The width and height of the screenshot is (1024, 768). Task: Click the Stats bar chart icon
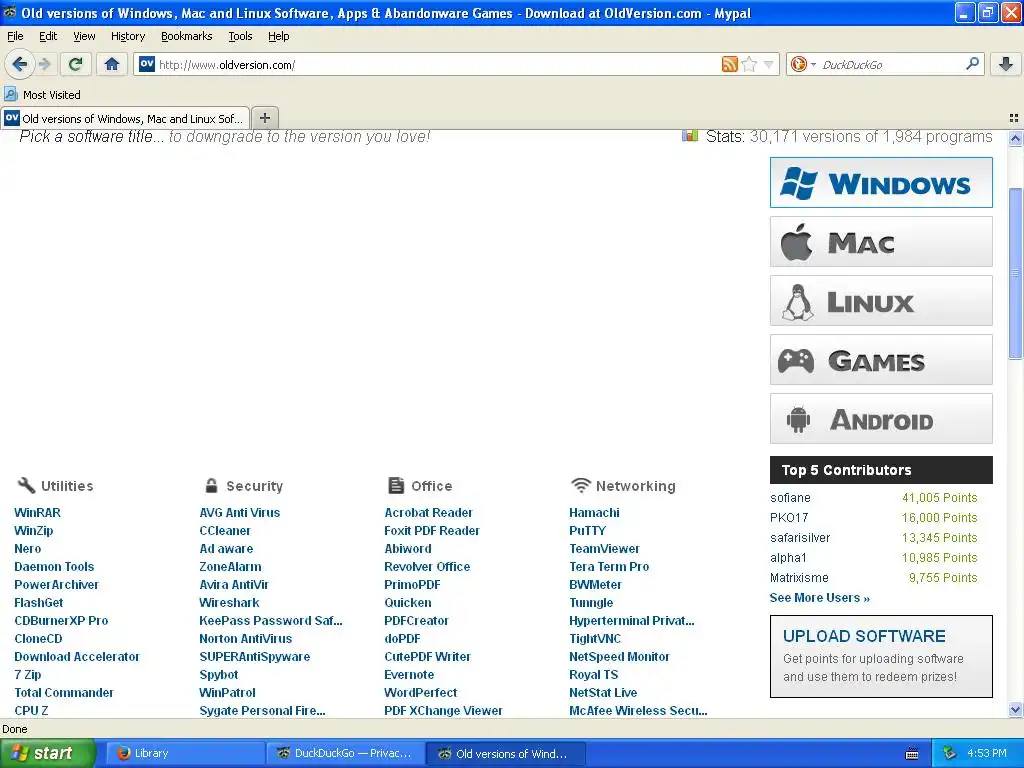coord(690,136)
